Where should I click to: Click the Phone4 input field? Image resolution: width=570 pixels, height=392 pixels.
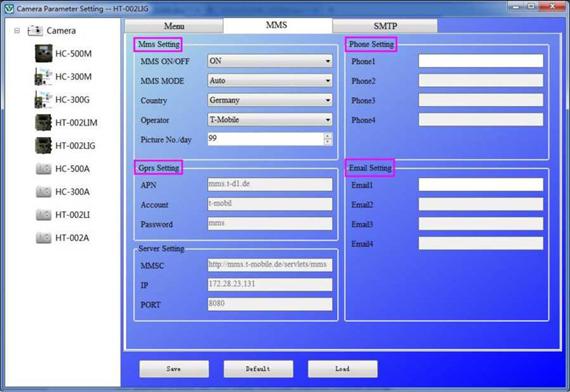point(481,120)
